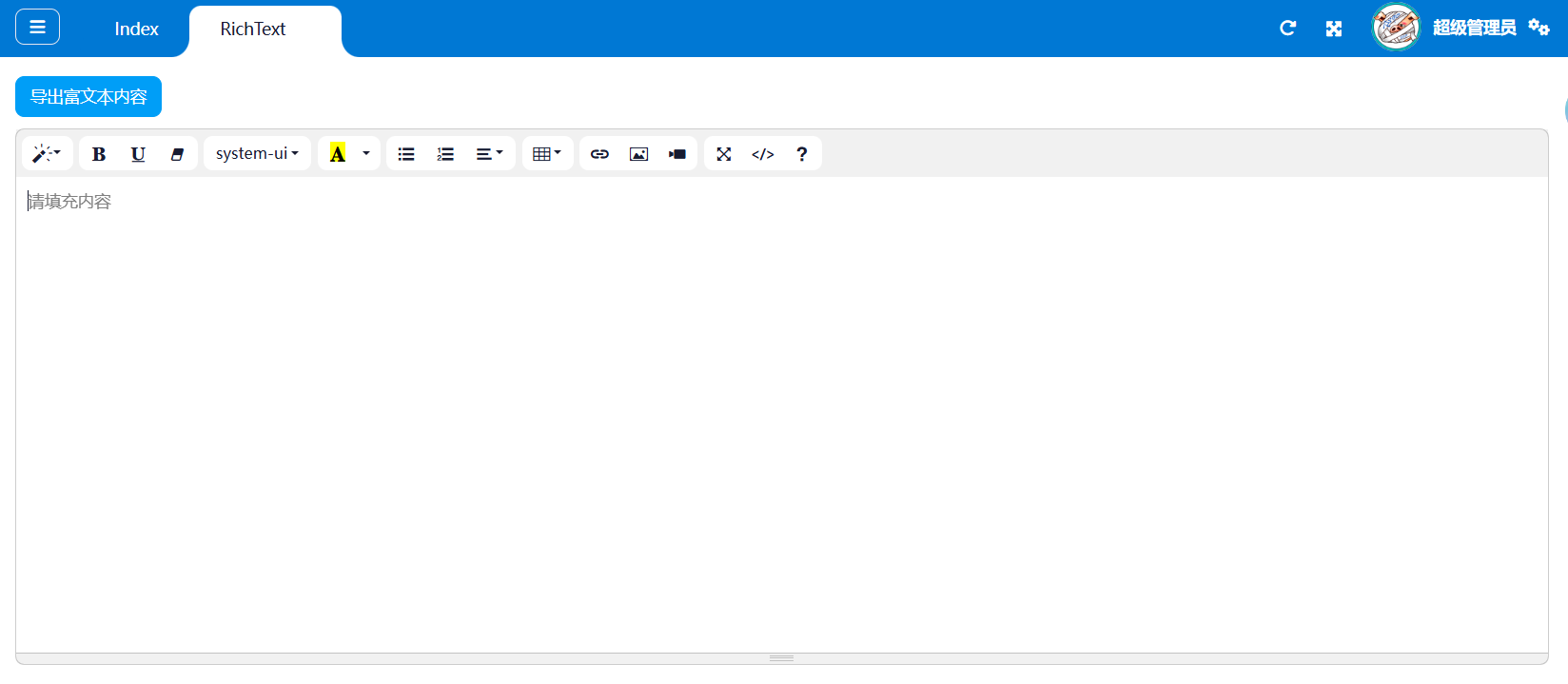This screenshot has height=684, width=1568.
Task: Click the 超级管理员 username
Action: click(x=1474, y=28)
